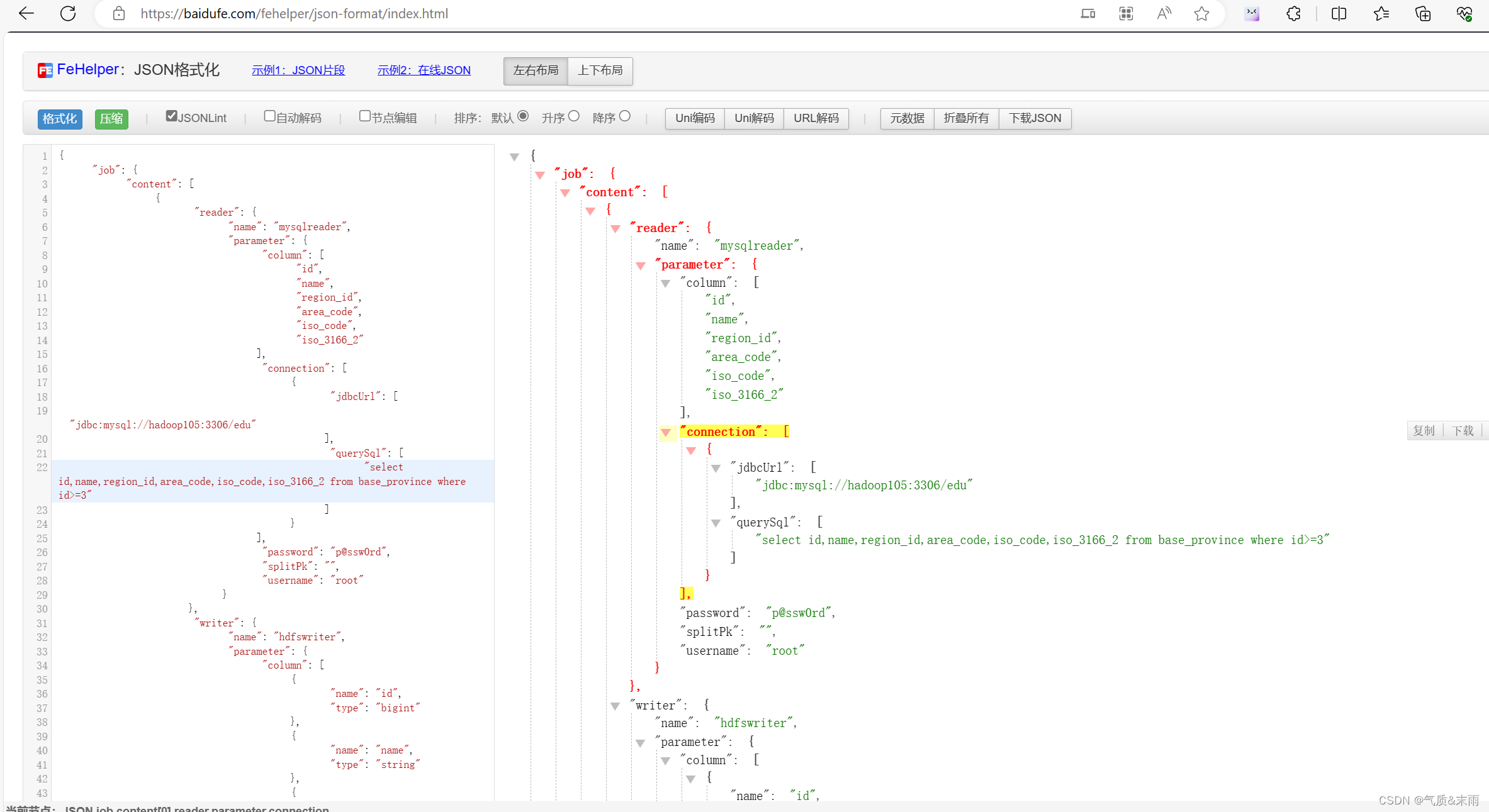This screenshot has width=1489, height=812.
Task: Activate the Read aloud icon
Action: (x=1164, y=13)
